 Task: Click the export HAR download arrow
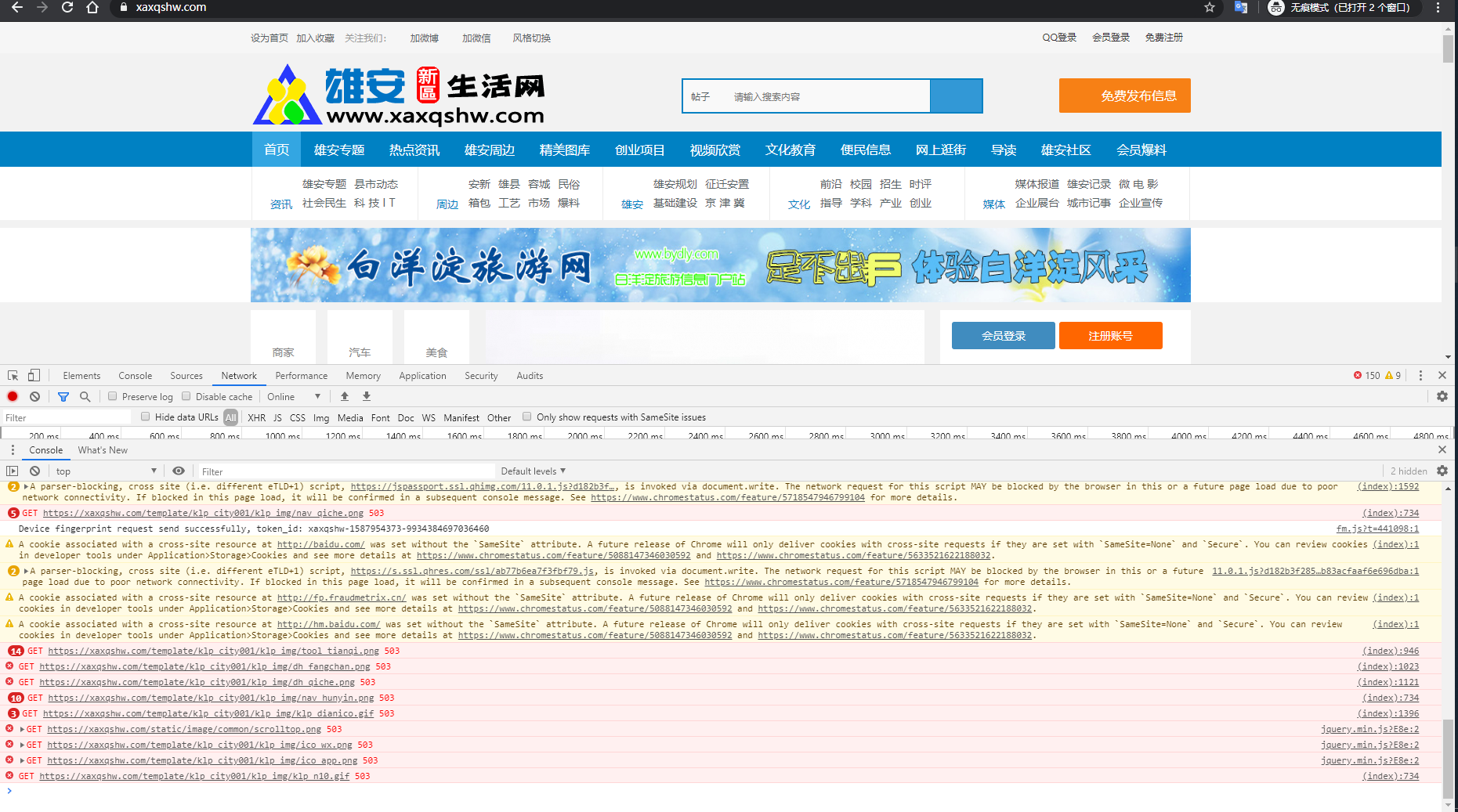(367, 397)
